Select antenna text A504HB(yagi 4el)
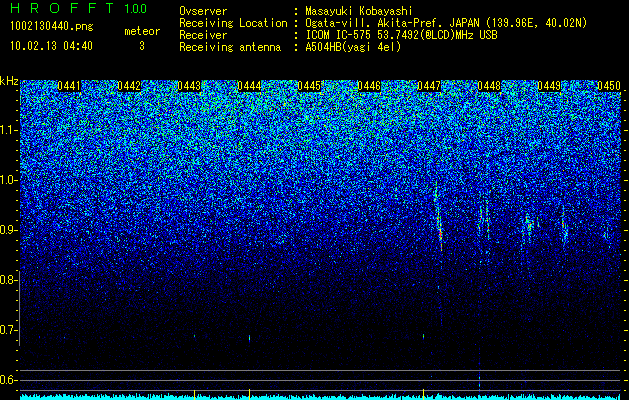 point(353,47)
